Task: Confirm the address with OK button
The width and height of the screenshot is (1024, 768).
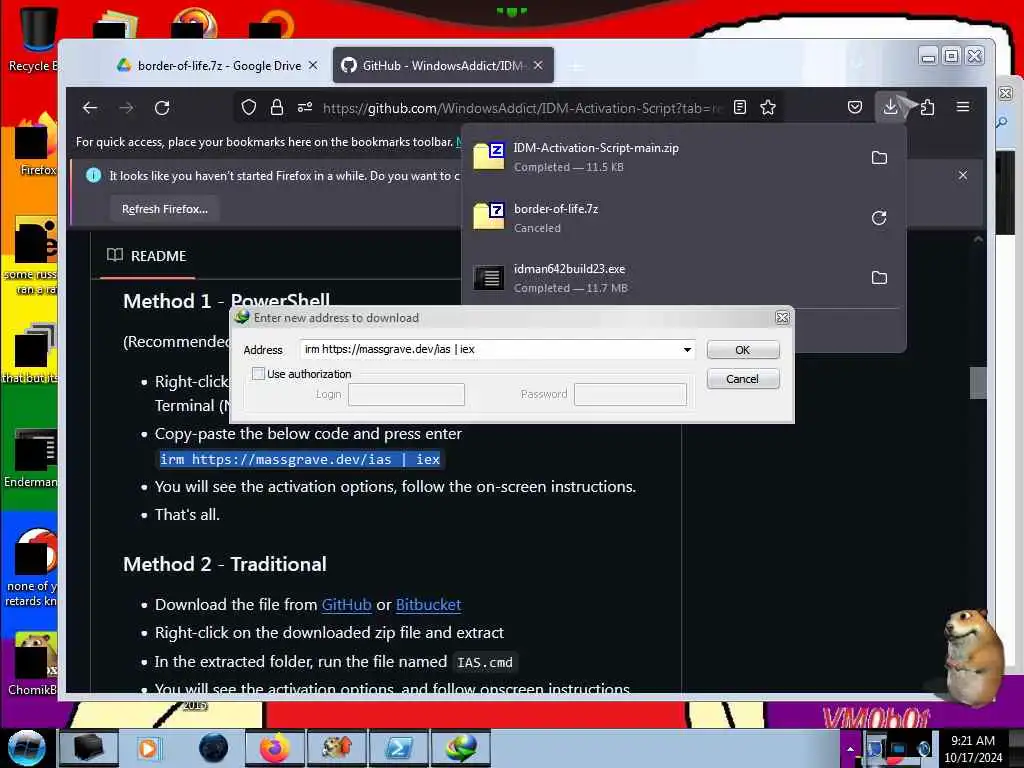Action: point(743,350)
